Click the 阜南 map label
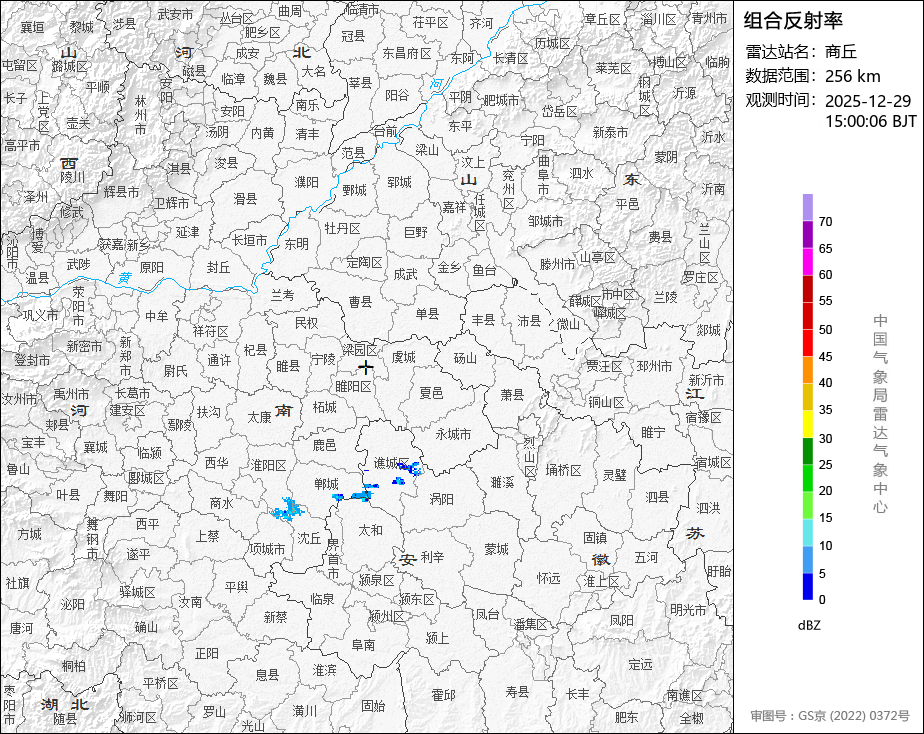This screenshot has height=734, width=924. click(x=363, y=645)
